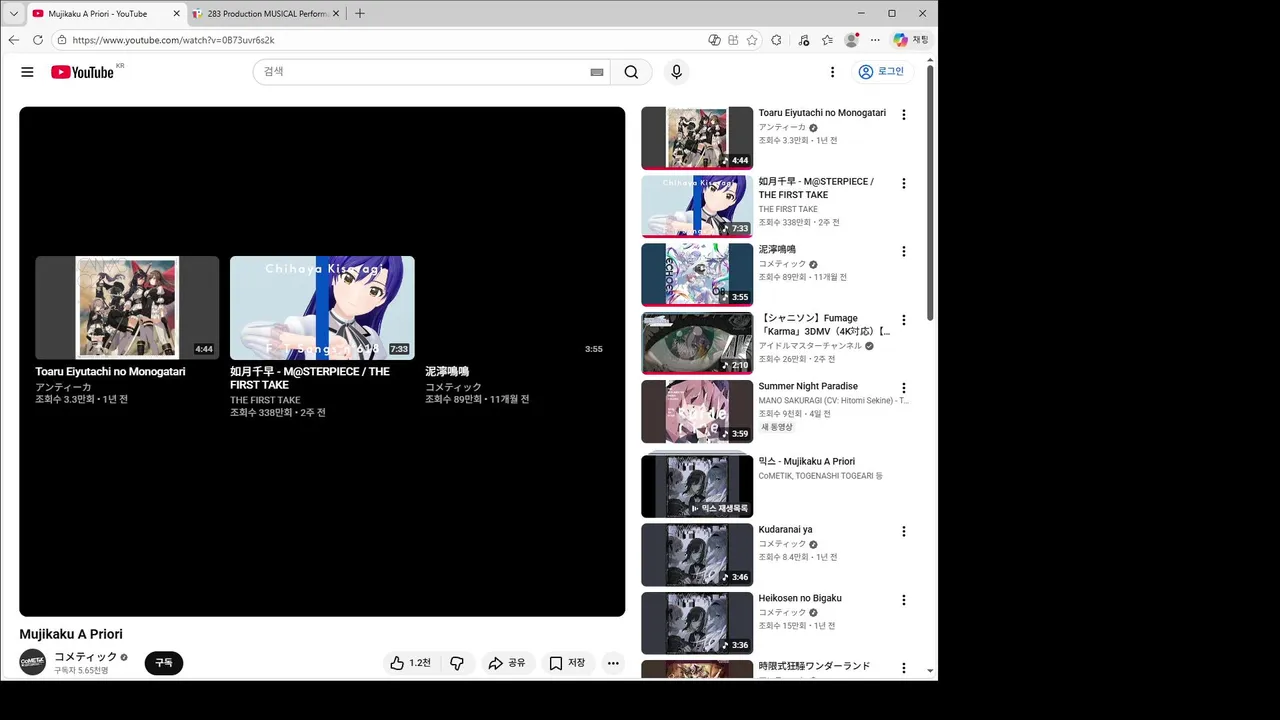Open sidebar Toaru Eiyutachi no Monogatari thumbnail
The width and height of the screenshot is (1280, 720).
697,138
